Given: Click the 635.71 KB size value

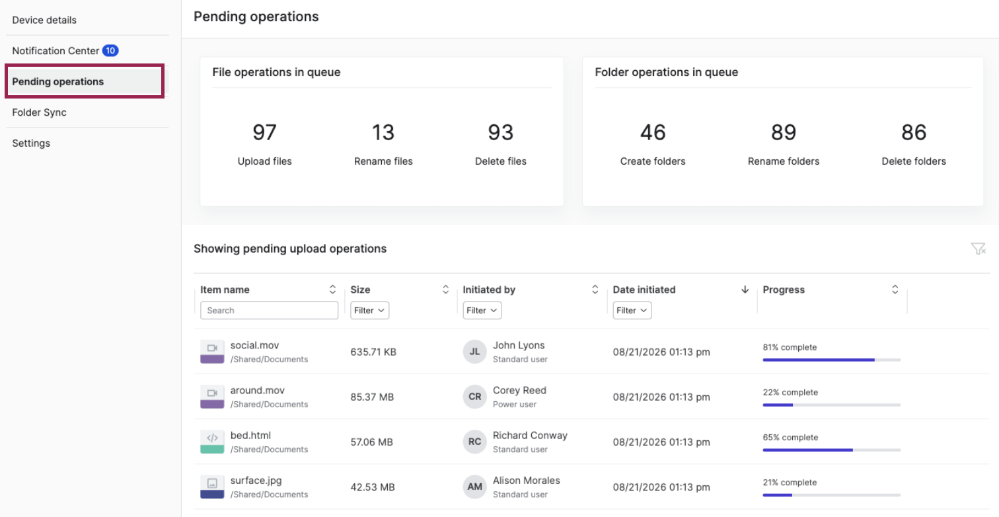Looking at the screenshot, I should 373,352.
